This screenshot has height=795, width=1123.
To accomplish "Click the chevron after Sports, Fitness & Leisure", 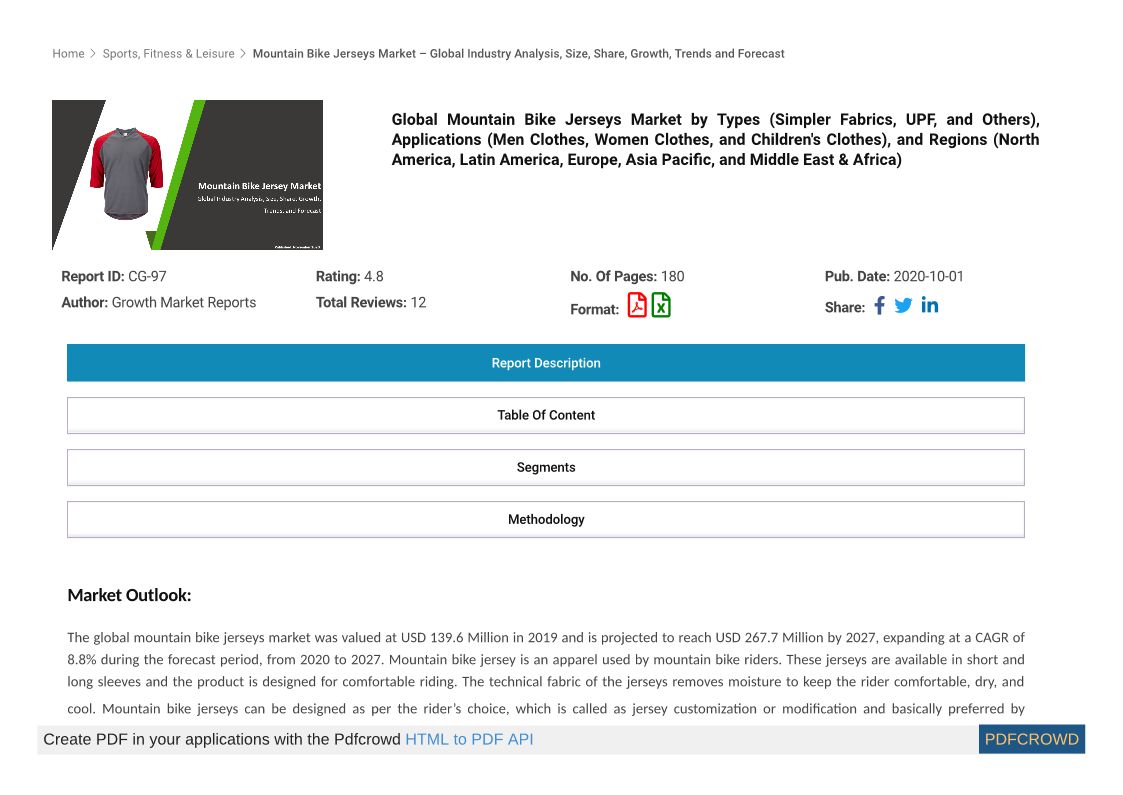I will pyautogui.click(x=243, y=54).
